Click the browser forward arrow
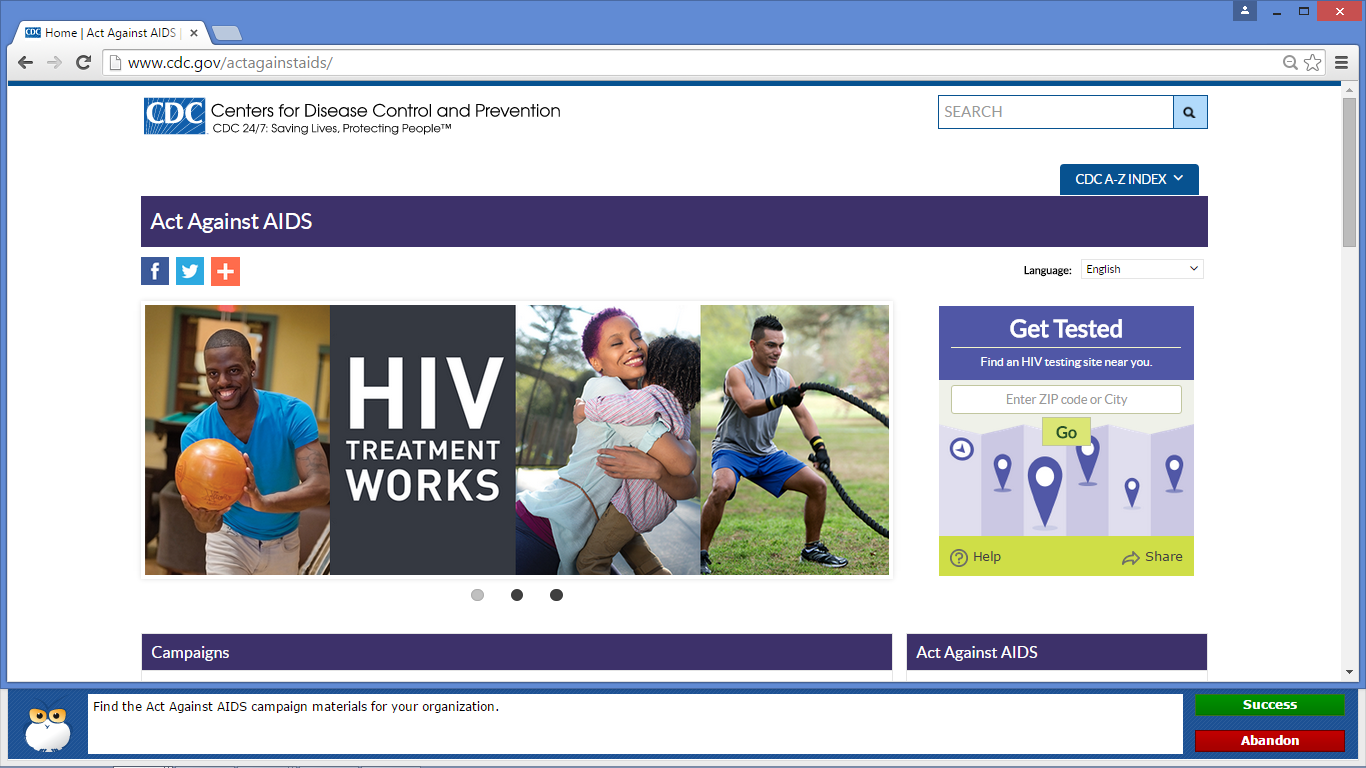 tap(55, 62)
